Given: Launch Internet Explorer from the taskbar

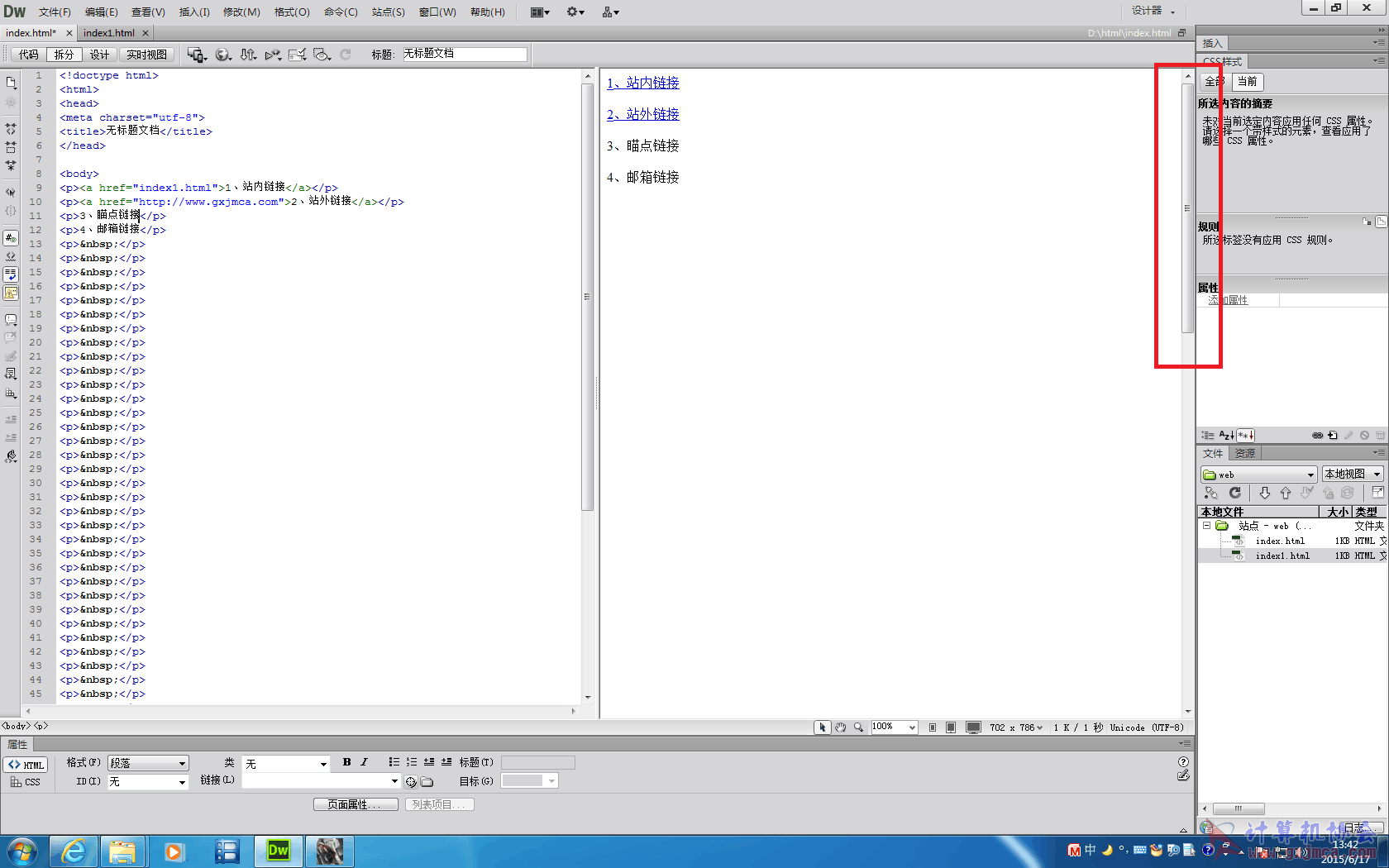Looking at the screenshot, I should point(74,851).
